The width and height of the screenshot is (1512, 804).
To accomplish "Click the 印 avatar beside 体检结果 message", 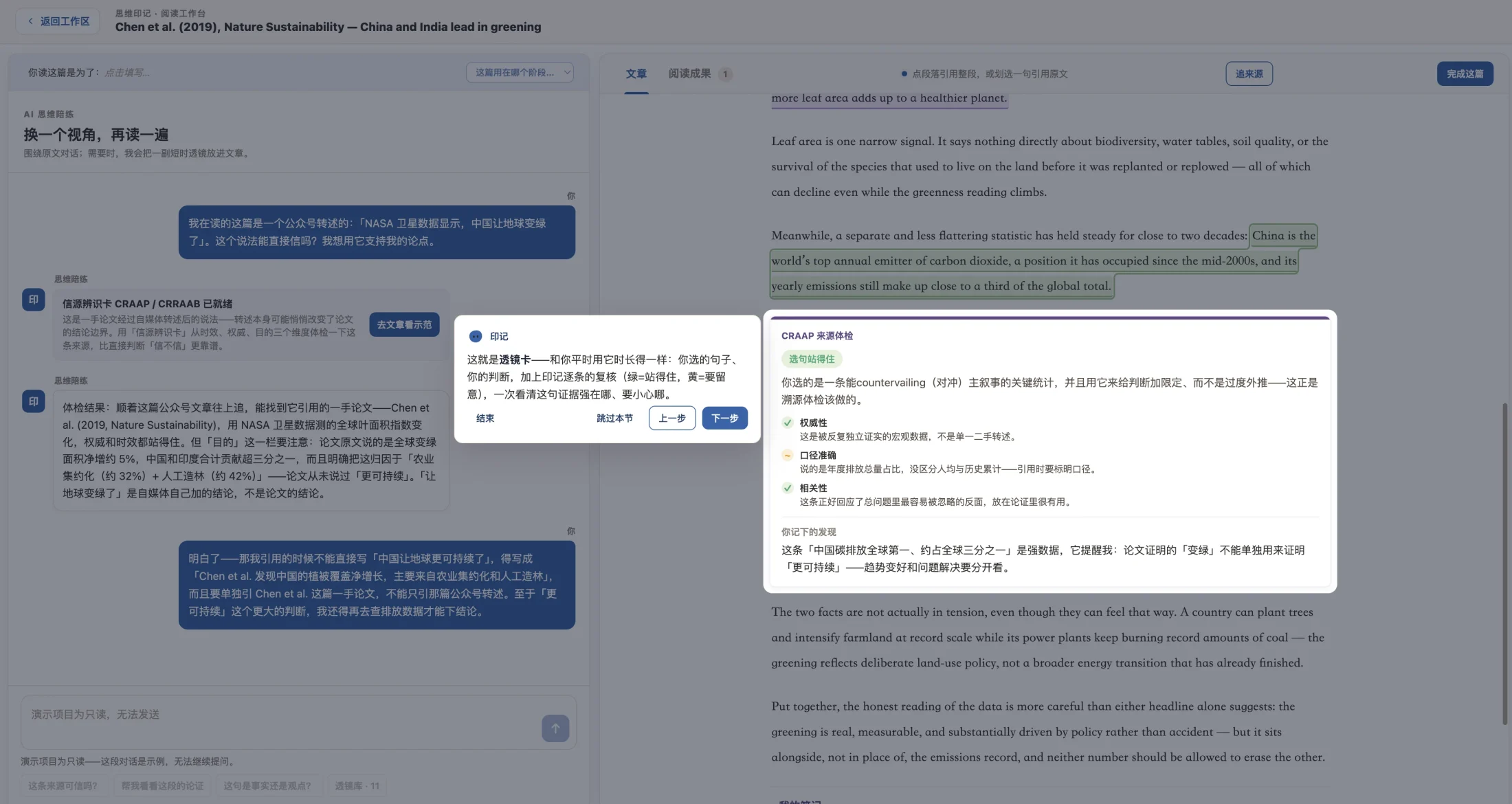I will (34, 401).
